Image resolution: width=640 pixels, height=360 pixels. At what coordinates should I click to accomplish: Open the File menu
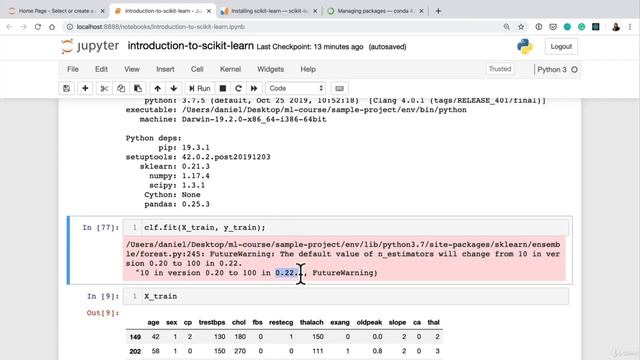click(x=73, y=69)
